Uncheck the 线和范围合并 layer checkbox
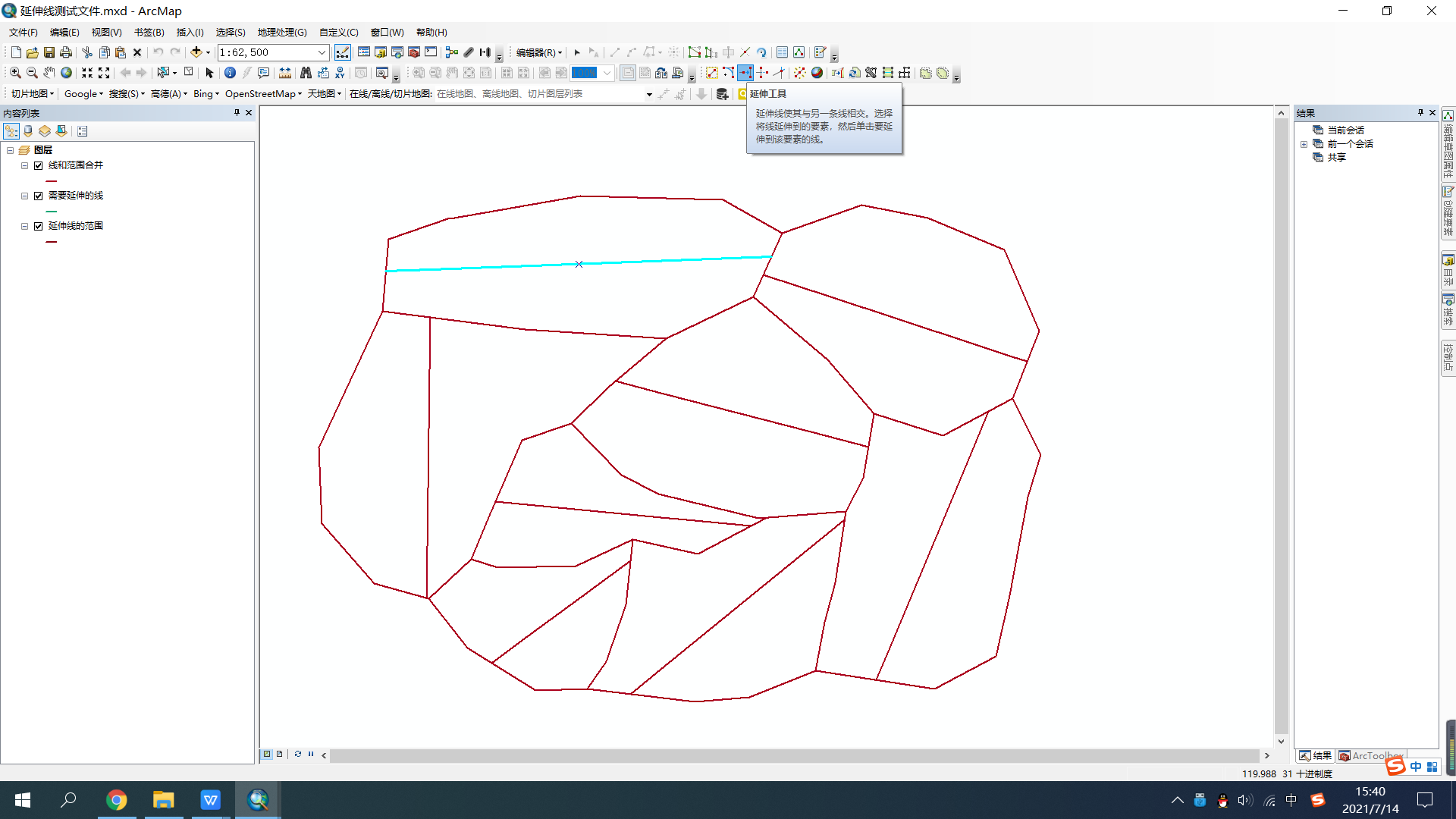 click(x=38, y=165)
